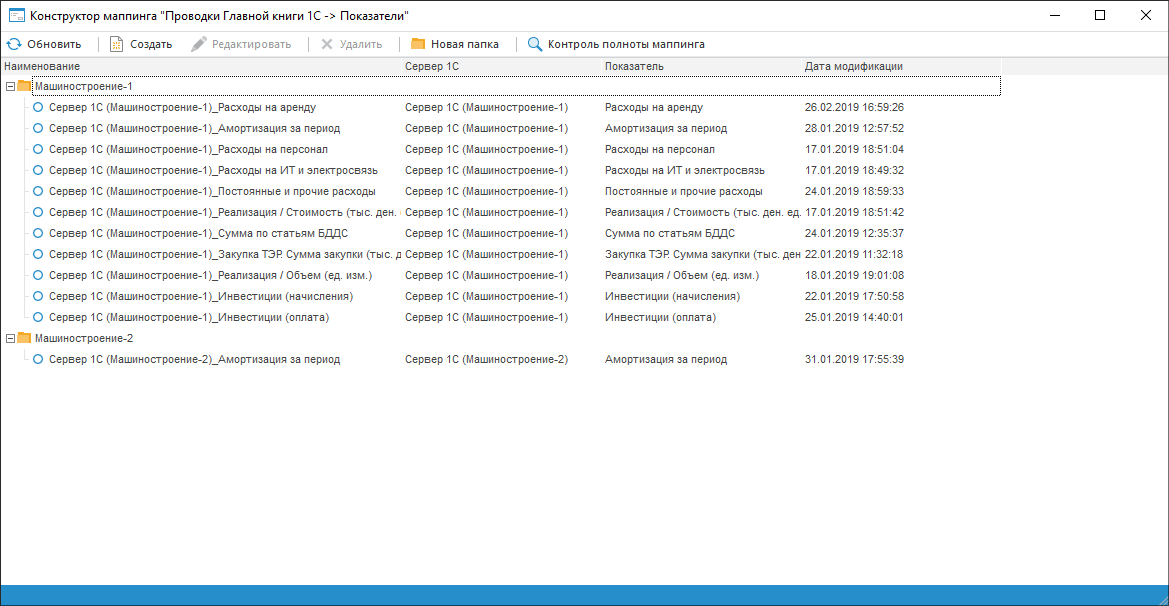Click the Создать new document icon
Viewport: 1169px width, 606px height.
coord(116,44)
